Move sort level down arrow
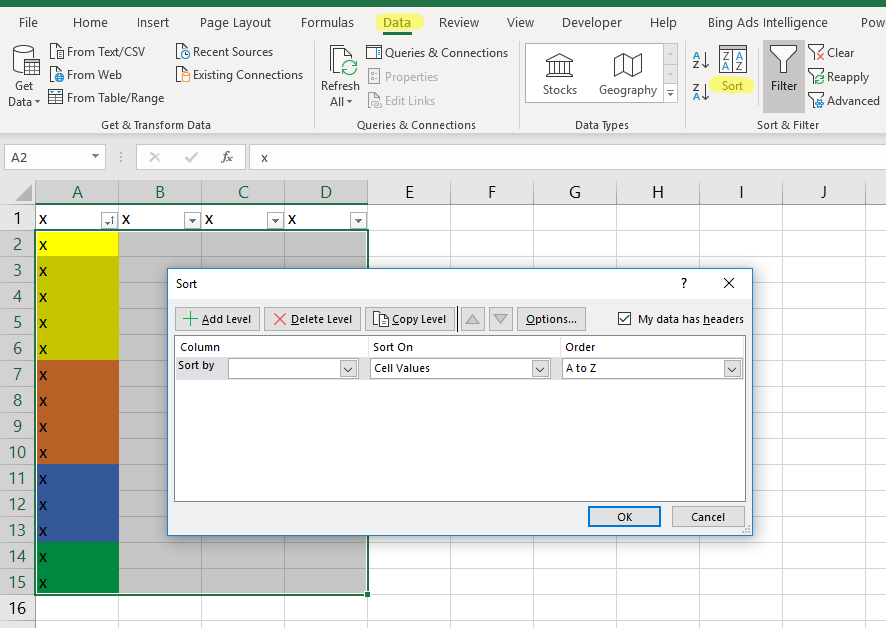 [x=501, y=319]
